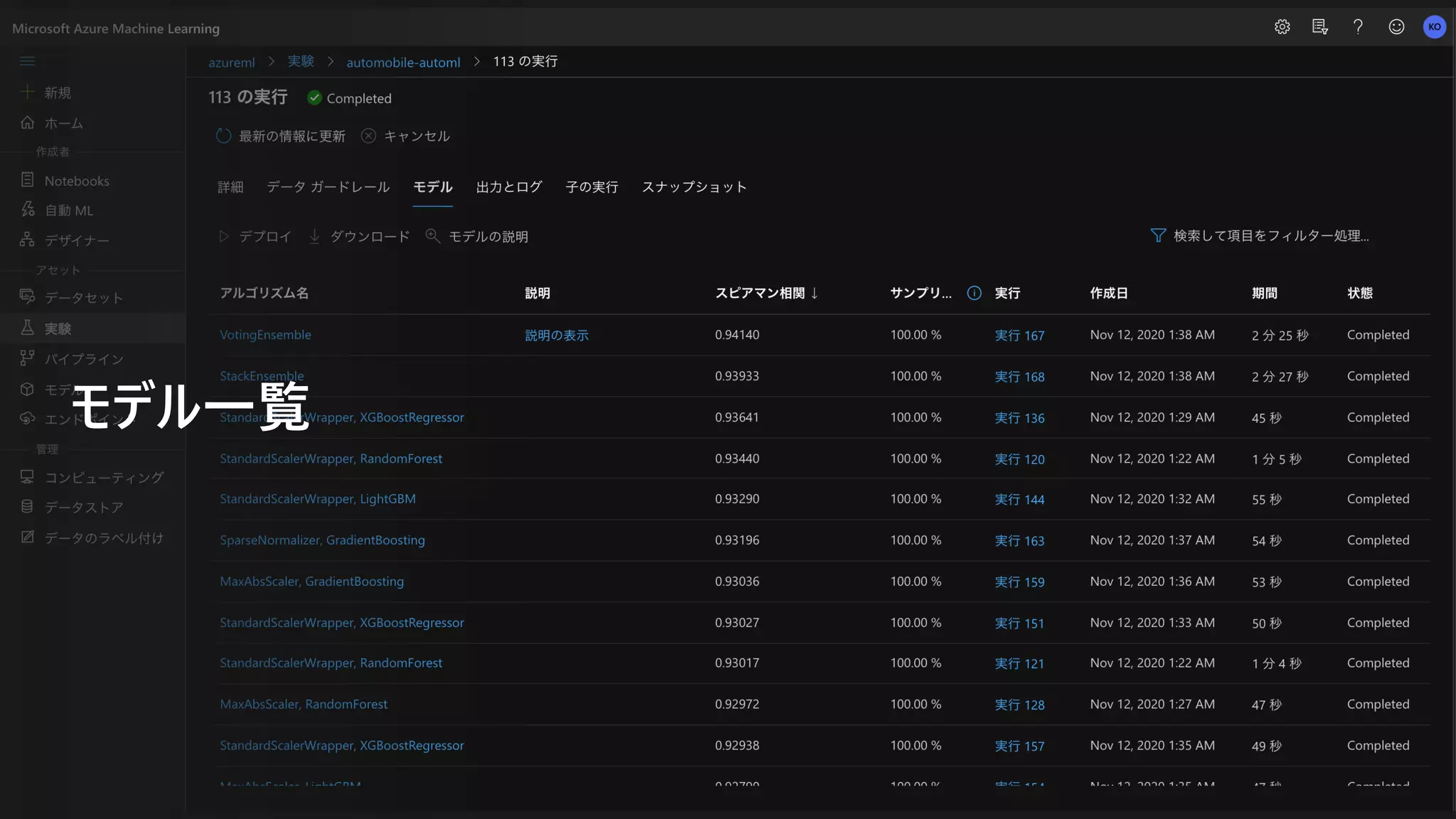Switch to the 子の実行 tab
Image resolution: width=1456 pixels, height=819 pixels.
pos(591,187)
